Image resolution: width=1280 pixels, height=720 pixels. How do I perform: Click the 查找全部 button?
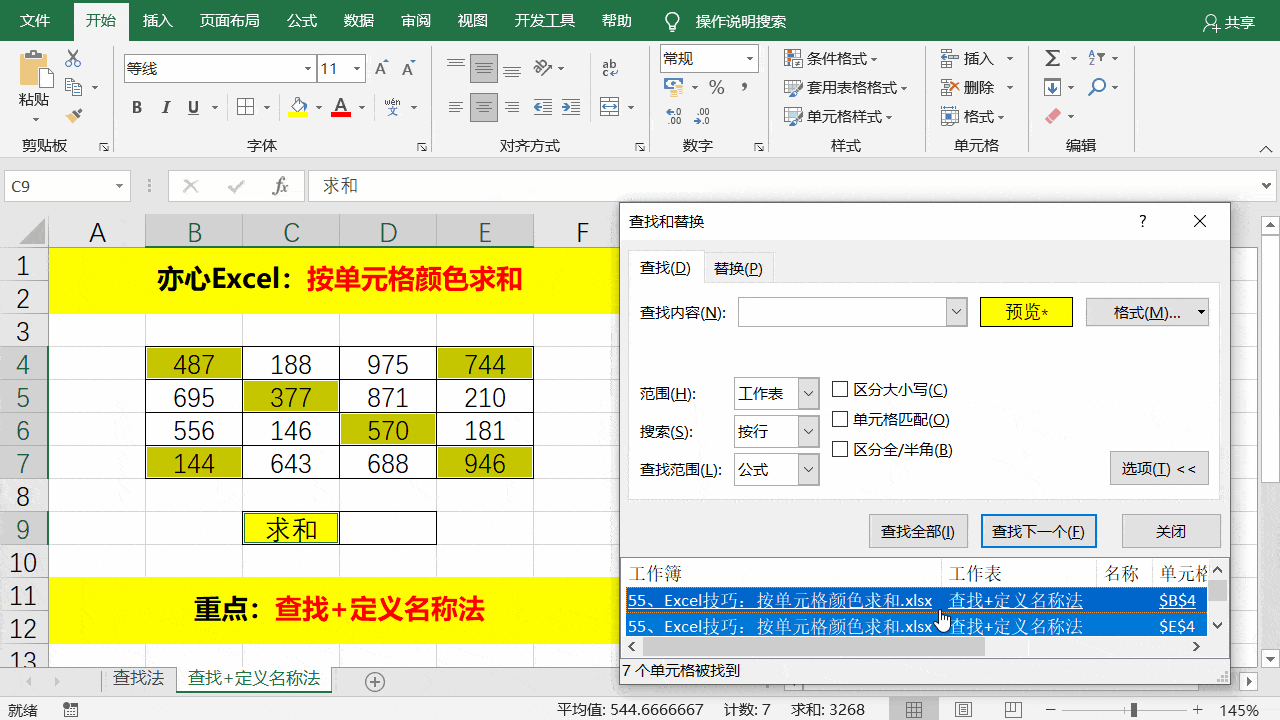click(917, 530)
